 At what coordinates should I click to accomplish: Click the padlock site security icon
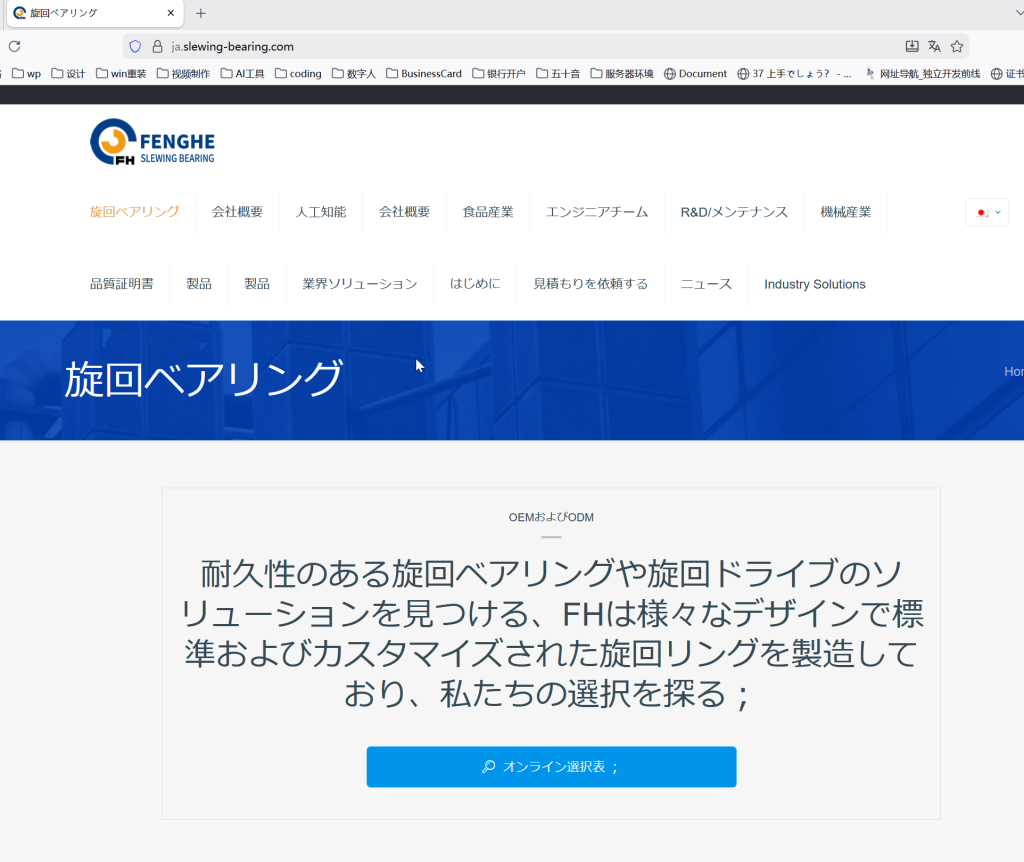[x=157, y=46]
